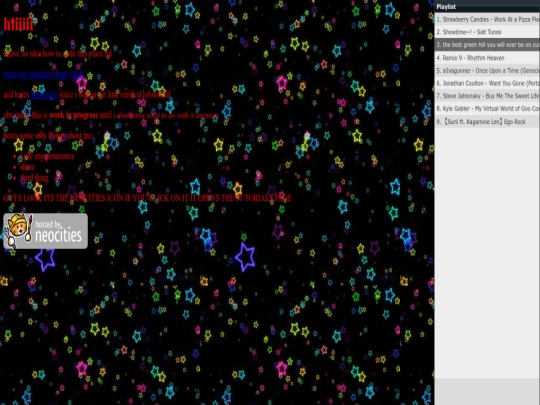Click the Playlist panel header

pyautogui.click(x=487, y=7)
